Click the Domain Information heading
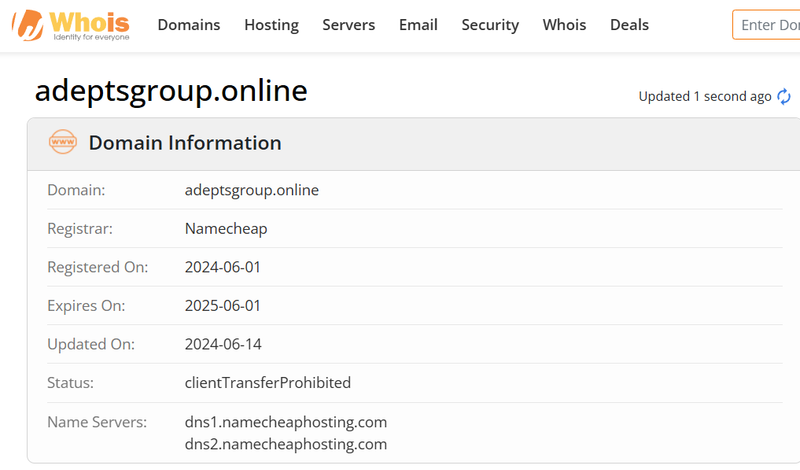The height and width of the screenshot is (470, 800). point(185,143)
